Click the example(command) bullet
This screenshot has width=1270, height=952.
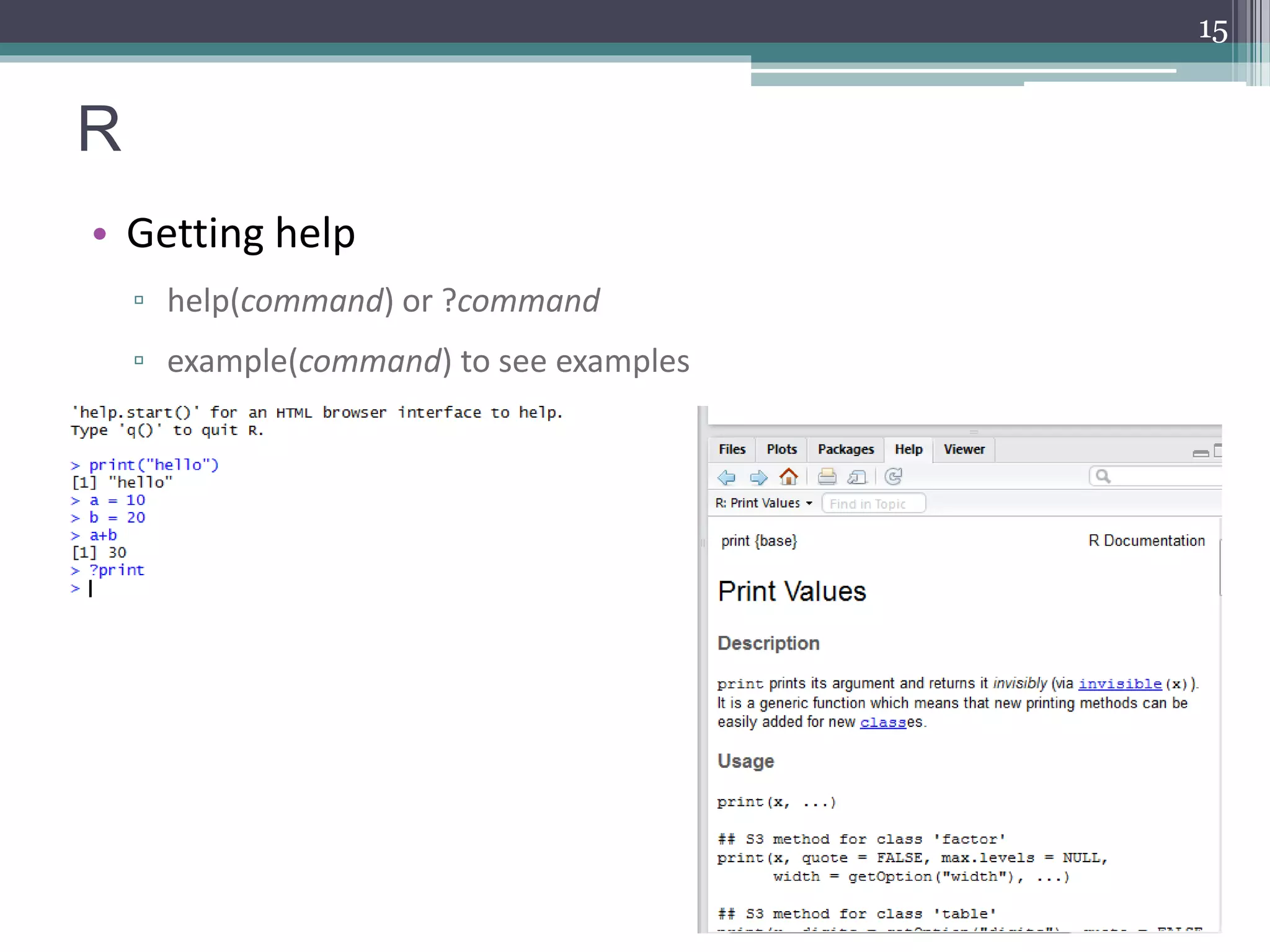(x=428, y=361)
